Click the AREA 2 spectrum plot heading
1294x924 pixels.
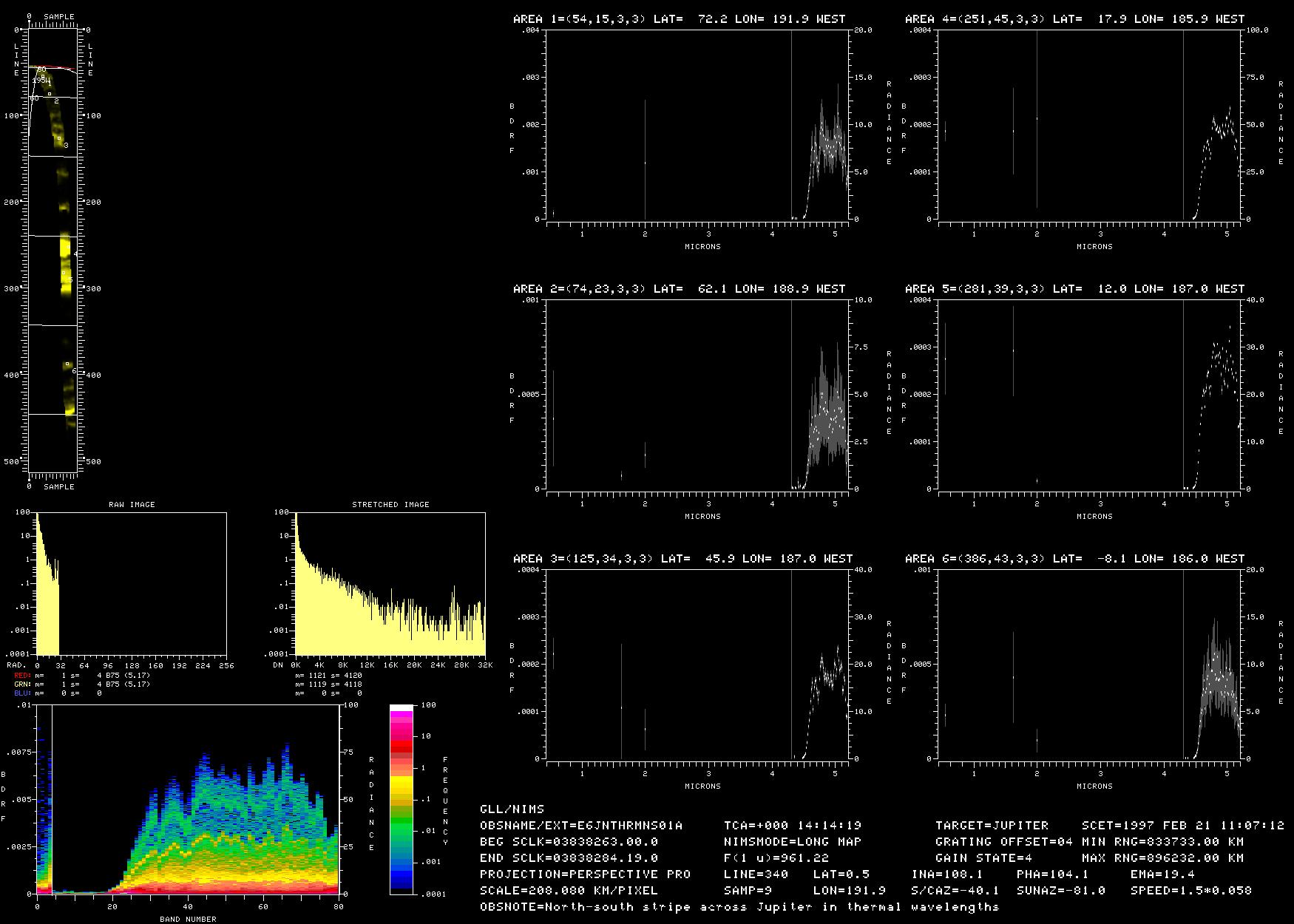tap(679, 289)
